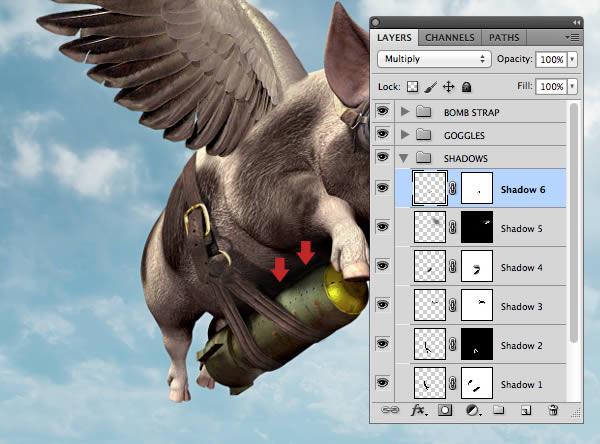Viewport: 600px width, 444px height.
Task: Click the Layers panel vertical scrollbar
Action: (x=574, y=222)
